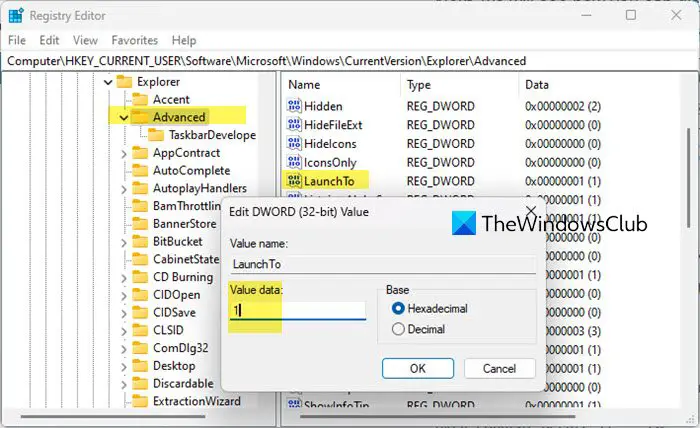700x428 pixels.
Task: Click the Registry Editor app icon
Action: pyautogui.click(x=16, y=16)
